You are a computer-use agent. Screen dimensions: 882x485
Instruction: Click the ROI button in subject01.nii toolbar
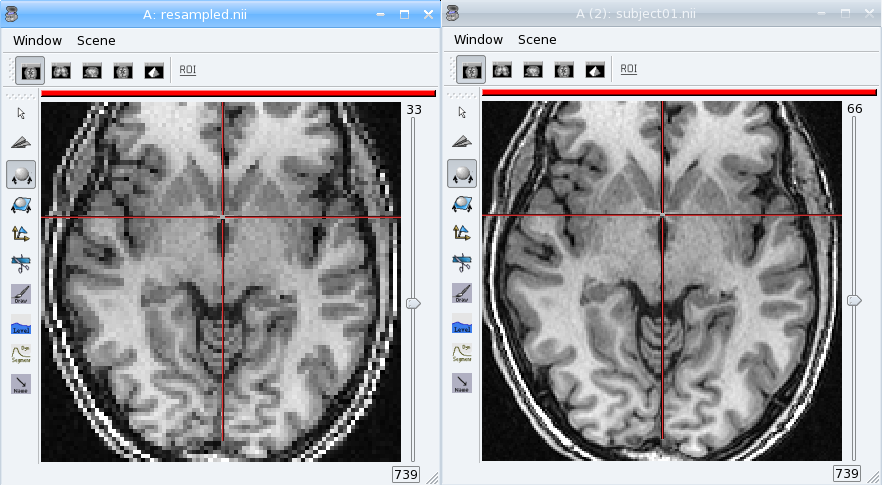click(629, 69)
